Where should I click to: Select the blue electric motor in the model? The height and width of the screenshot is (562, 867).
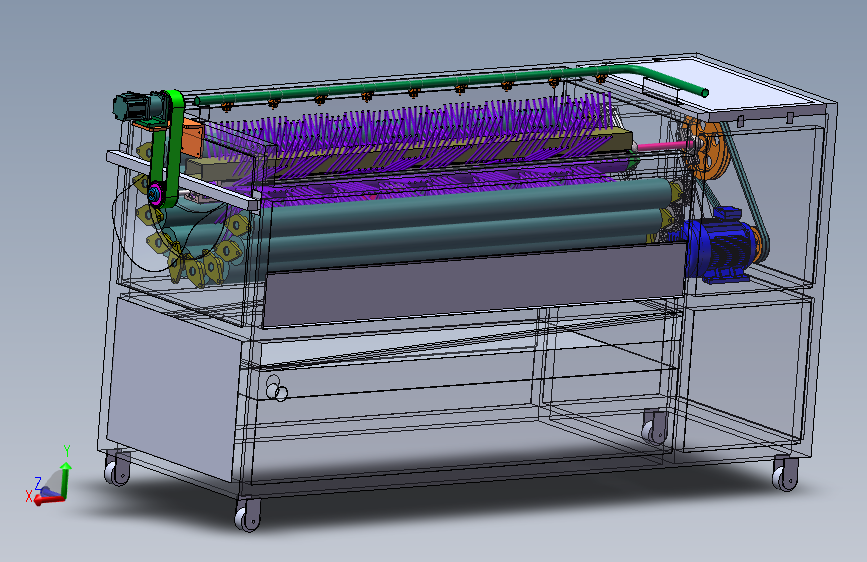click(719, 246)
